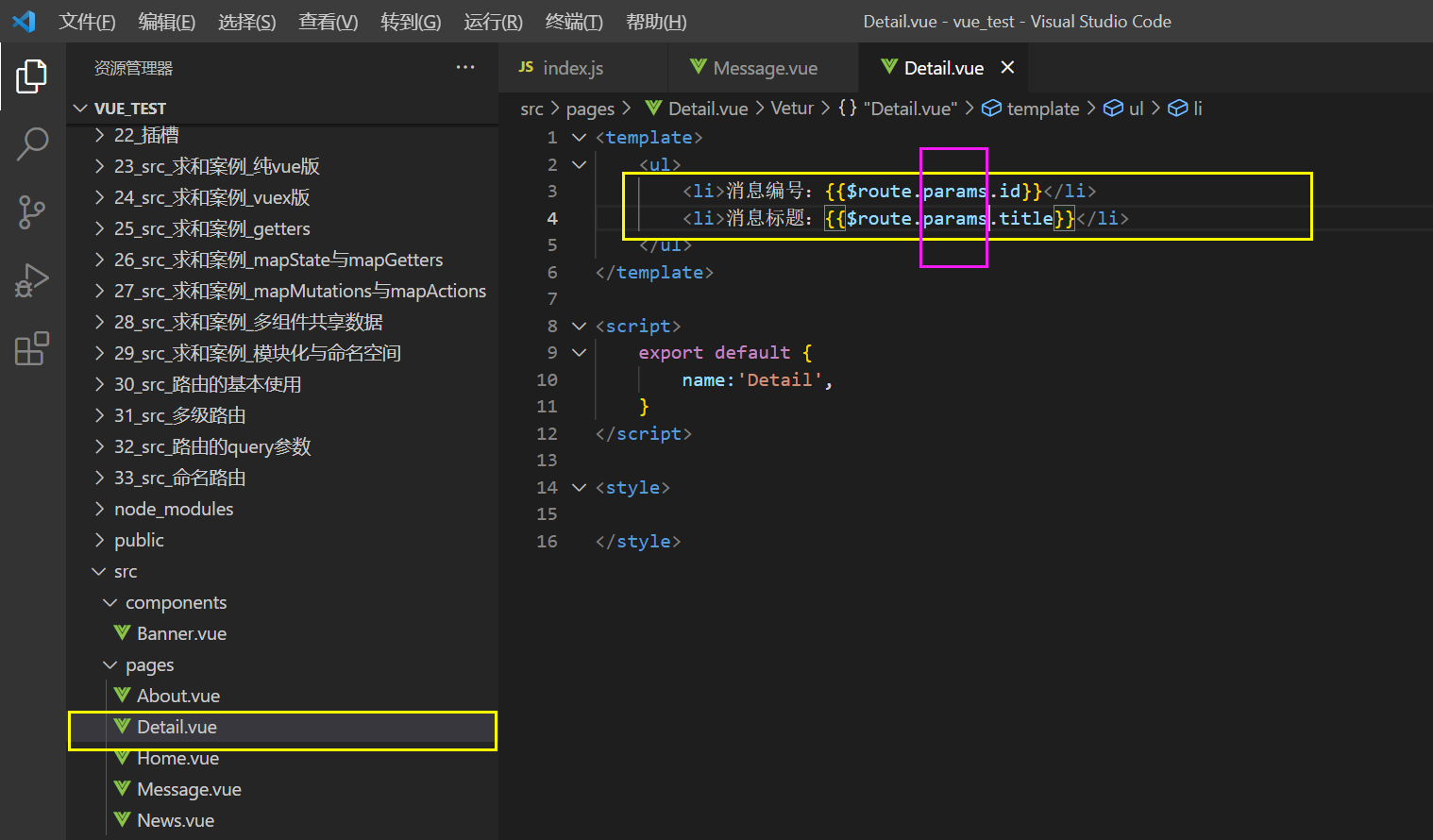
Task: Open the 查看(V) menu
Action: 328,21
